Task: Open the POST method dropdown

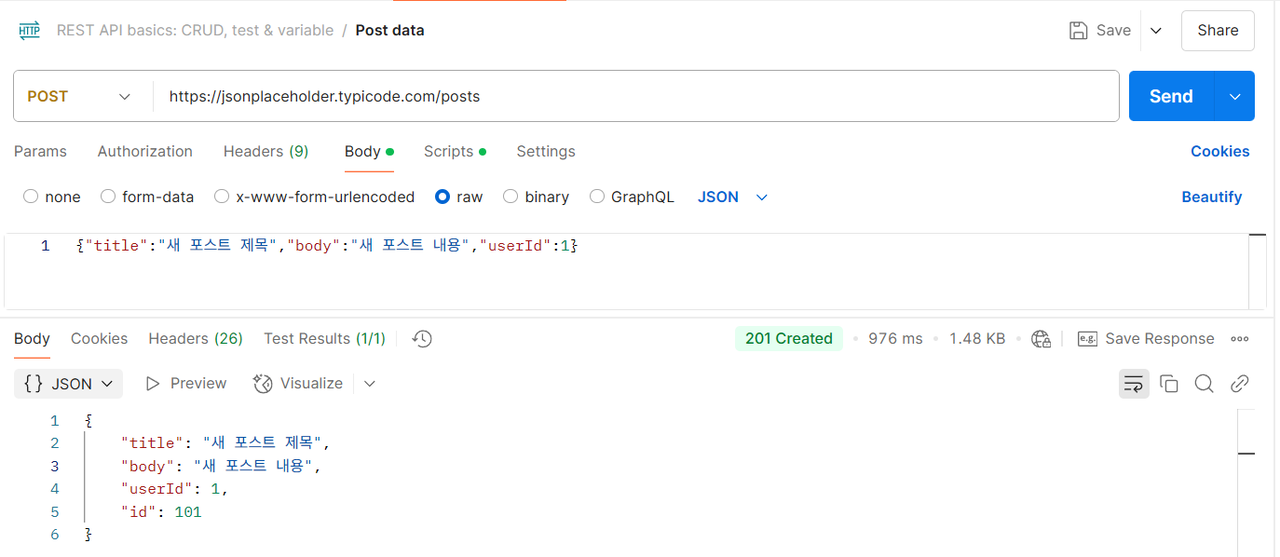Action: pyautogui.click(x=79, y=96)
